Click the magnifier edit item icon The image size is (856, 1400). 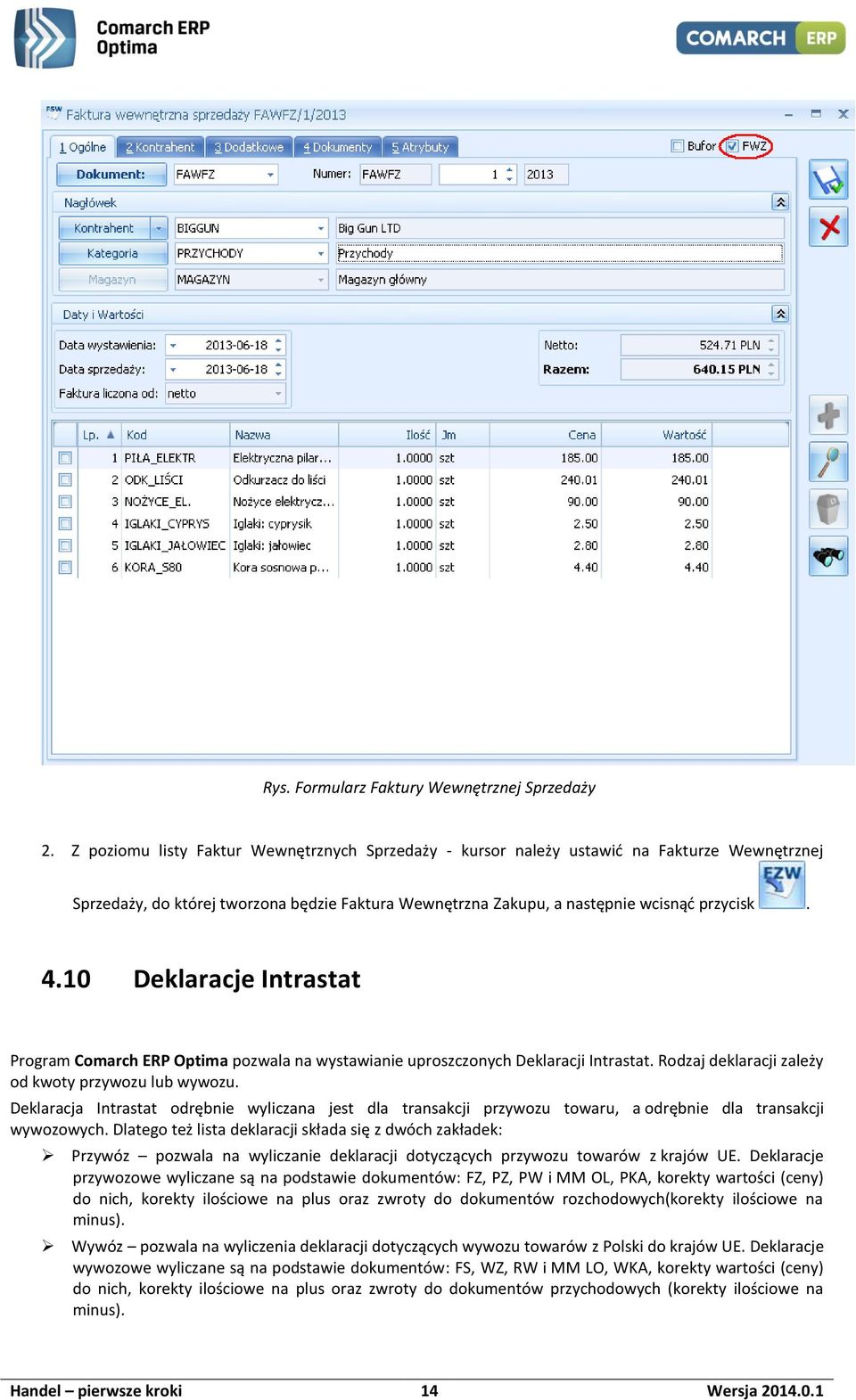[828, 463]
